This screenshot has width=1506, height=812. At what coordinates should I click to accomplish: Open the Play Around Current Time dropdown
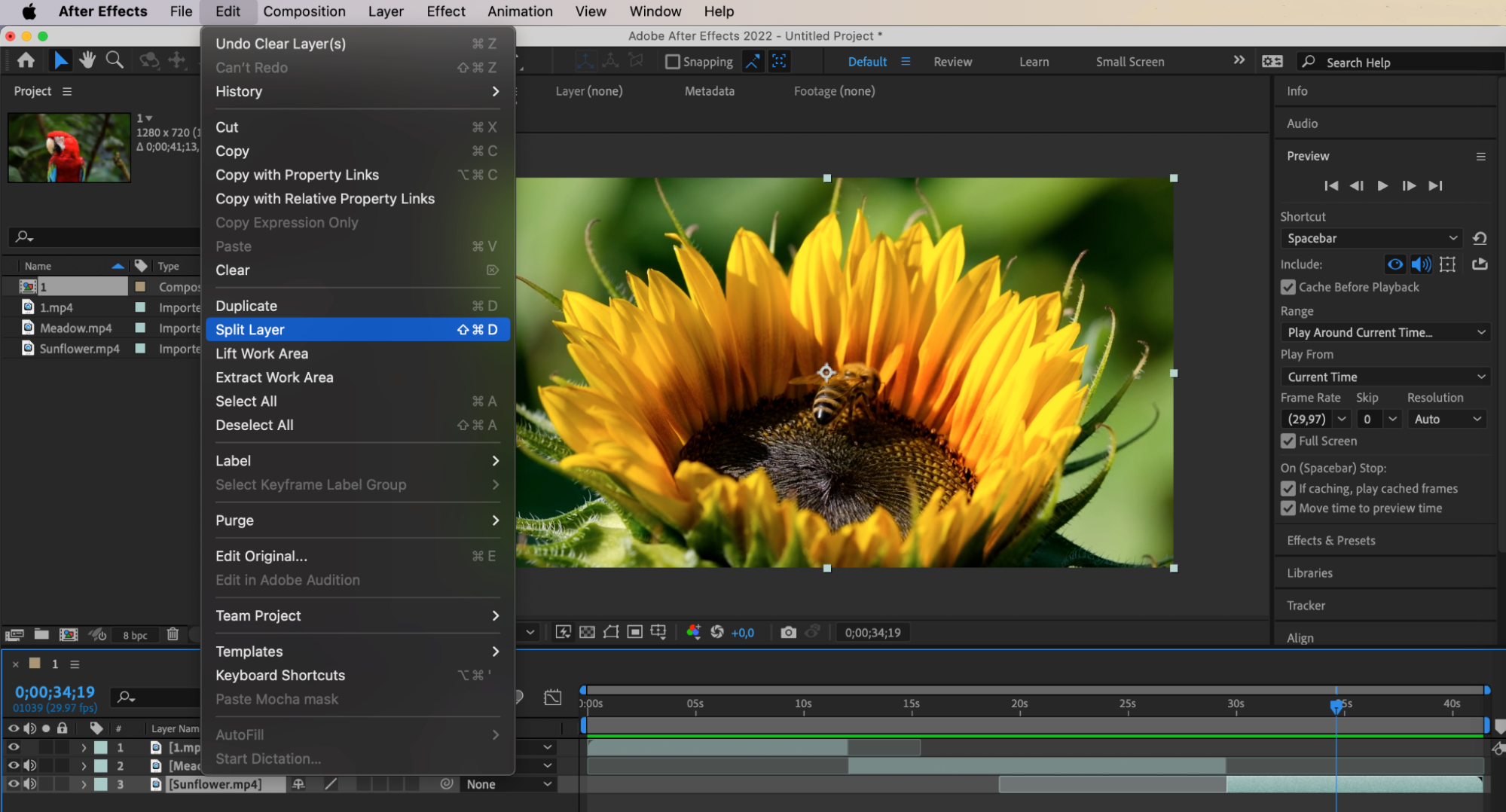(1385, 332)
